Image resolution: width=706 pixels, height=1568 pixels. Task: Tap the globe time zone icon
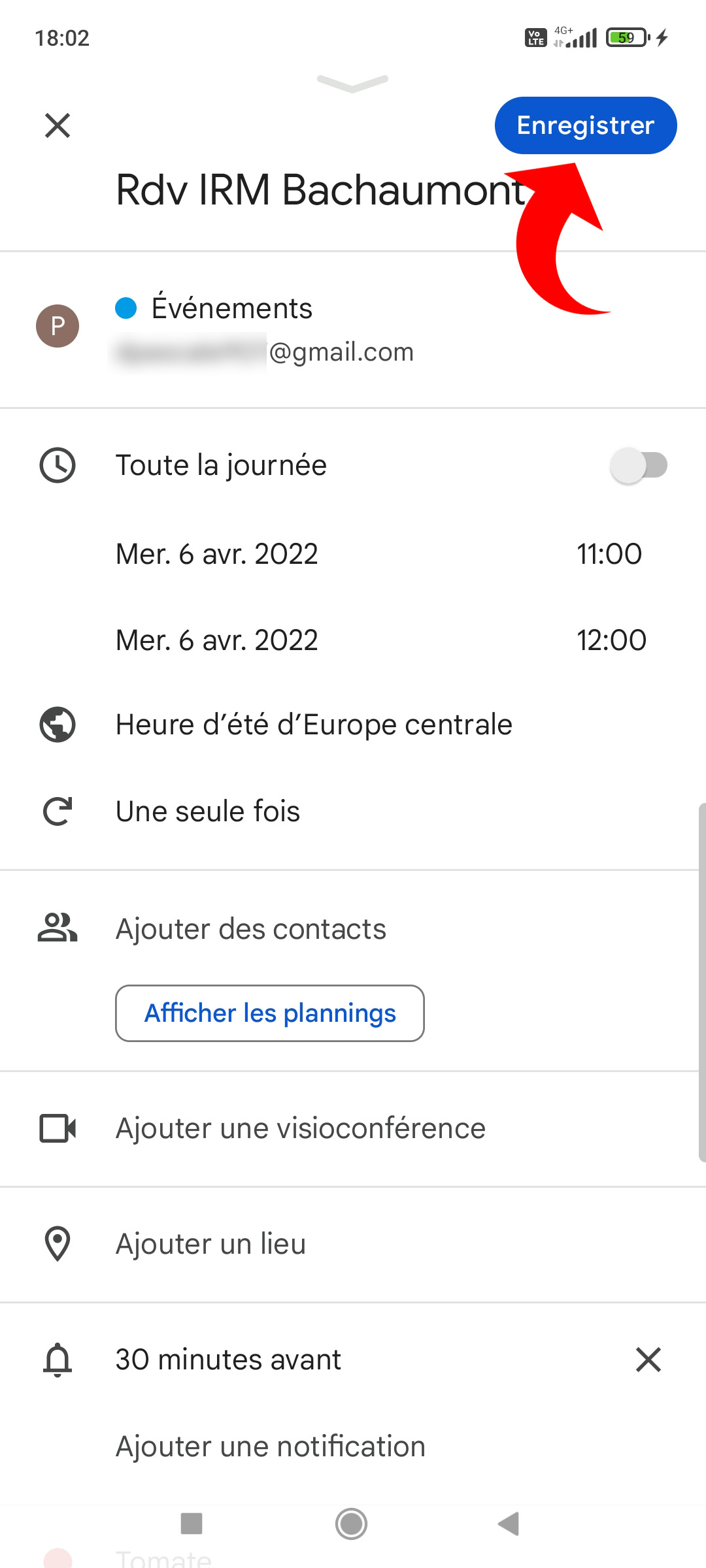[58, 725]
